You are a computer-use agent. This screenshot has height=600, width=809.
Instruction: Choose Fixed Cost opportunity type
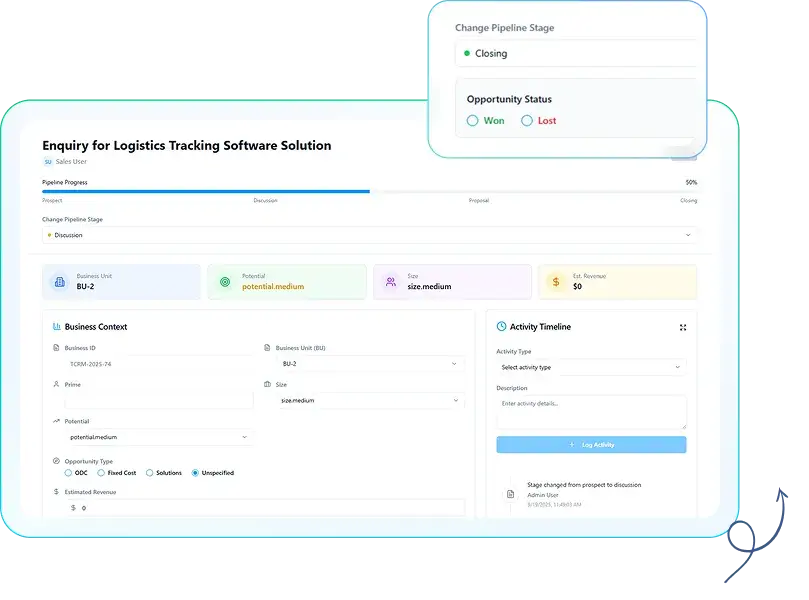(x=101, y=473)
